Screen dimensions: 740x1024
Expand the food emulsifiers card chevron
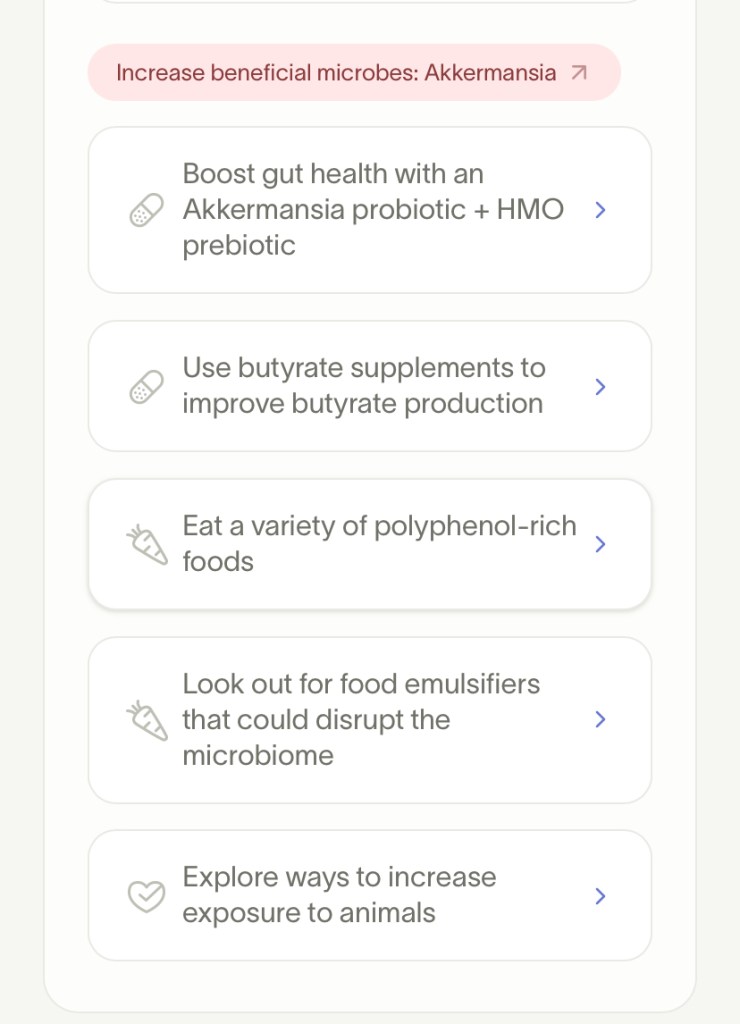point(600,720)
